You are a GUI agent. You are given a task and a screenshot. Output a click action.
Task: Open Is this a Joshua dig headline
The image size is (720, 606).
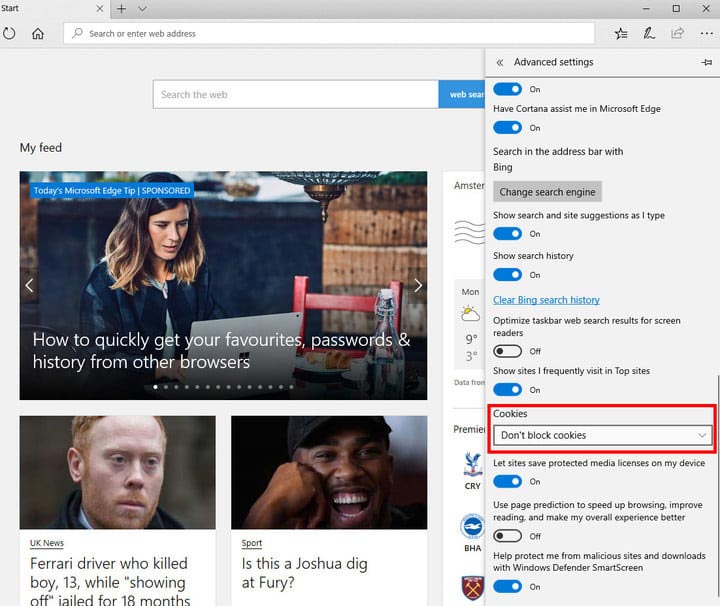tap(304, 572)
